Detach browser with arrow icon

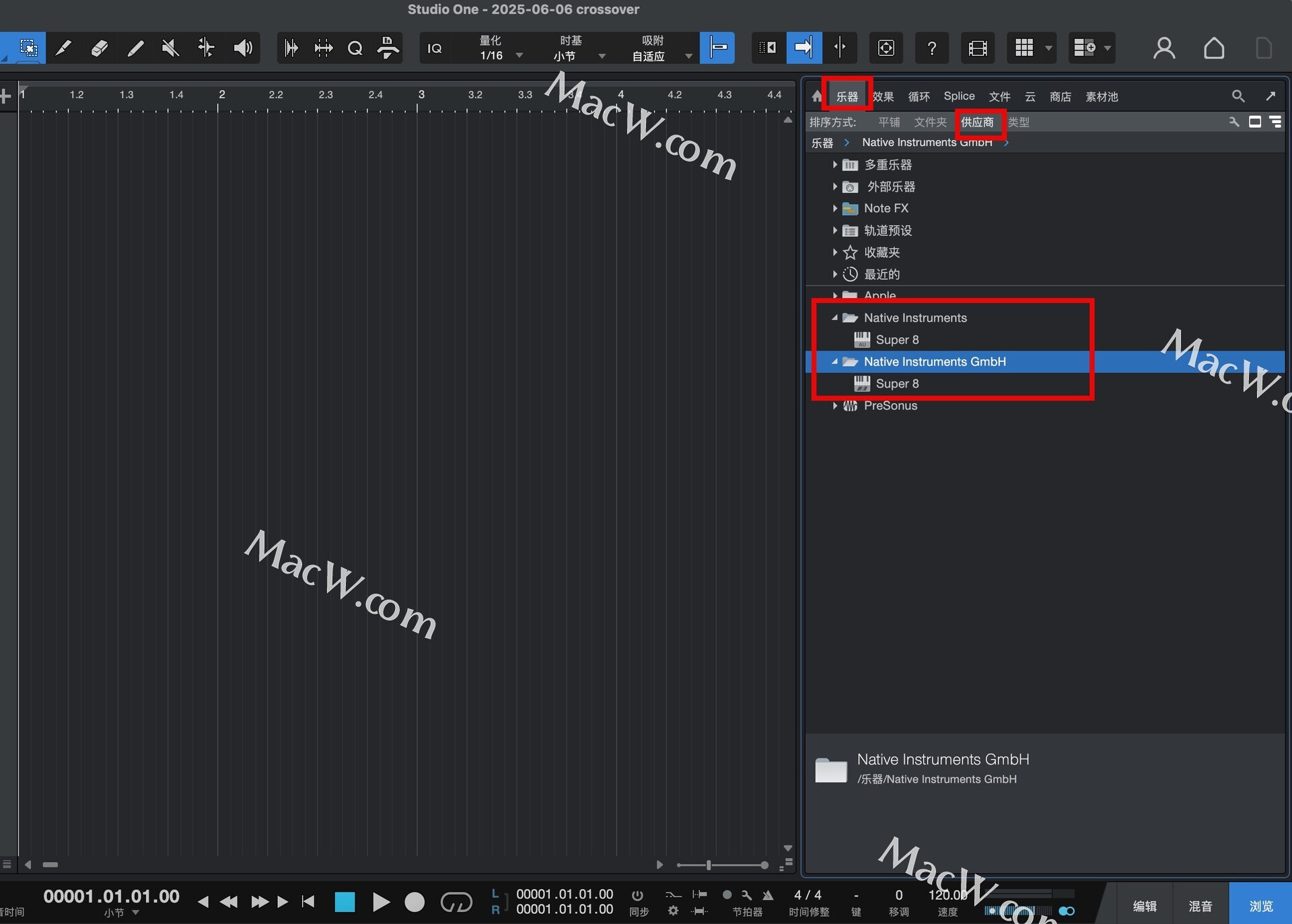click(1270, 96)
